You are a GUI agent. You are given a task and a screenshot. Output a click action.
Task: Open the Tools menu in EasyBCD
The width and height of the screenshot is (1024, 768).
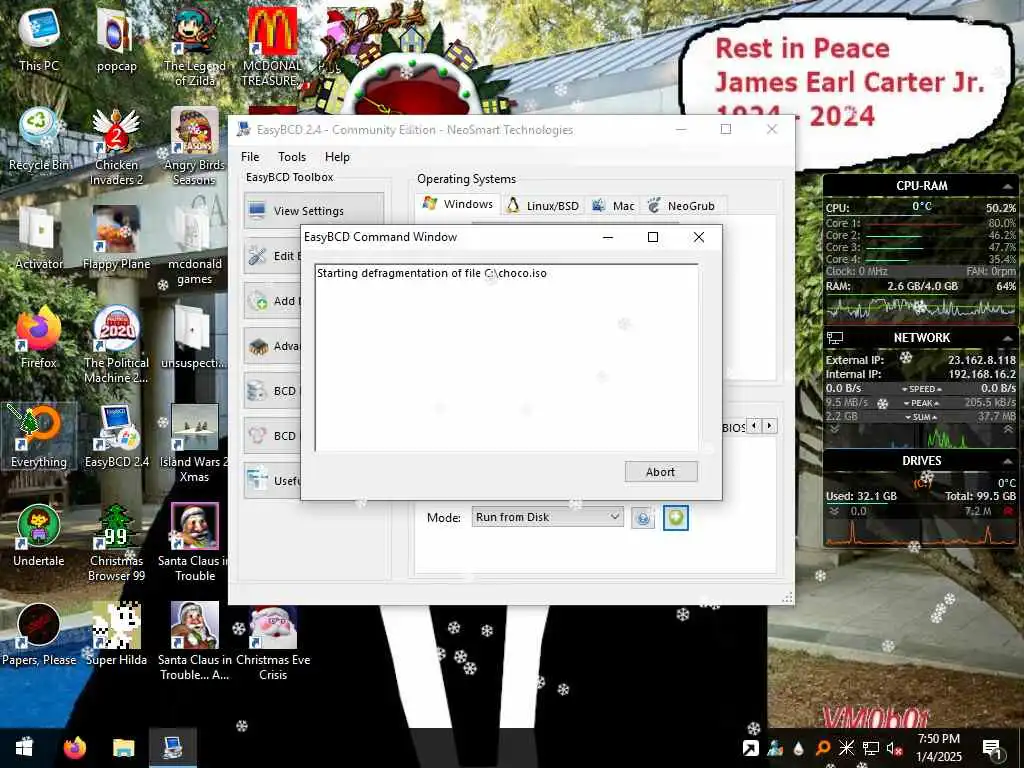(x=292, y=157)
